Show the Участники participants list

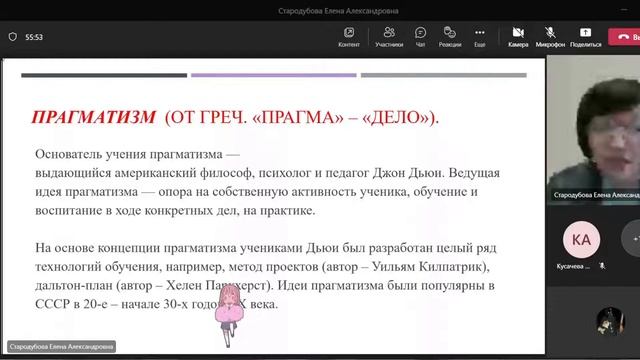[389, 37]
